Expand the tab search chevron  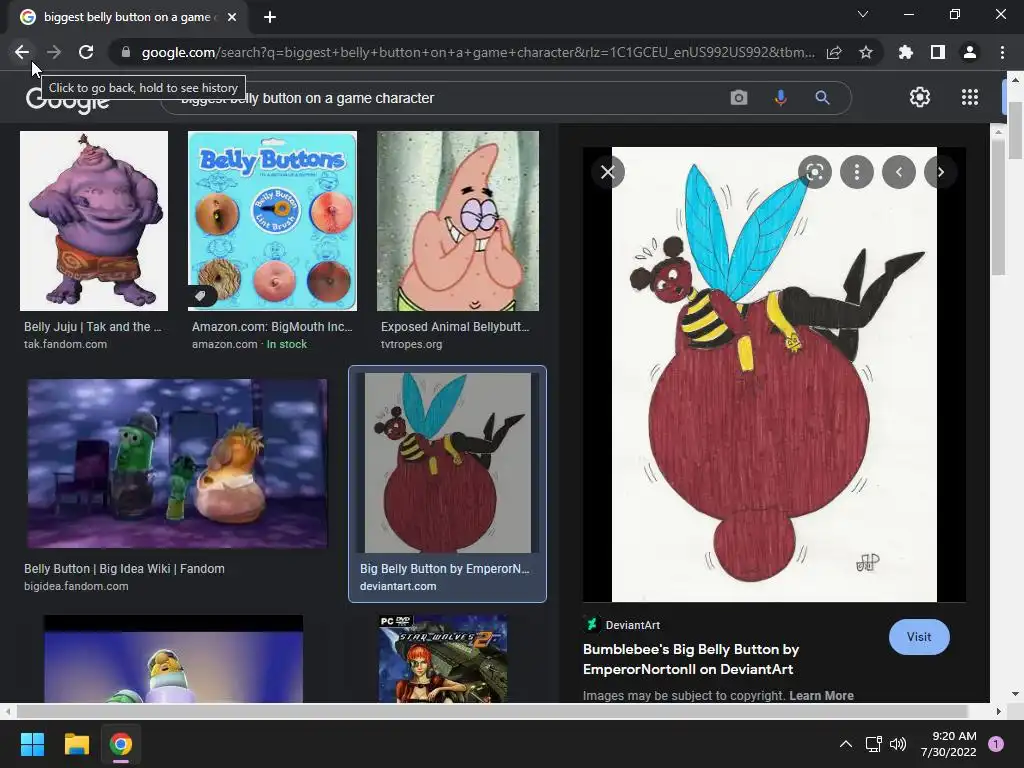point(863,14)
